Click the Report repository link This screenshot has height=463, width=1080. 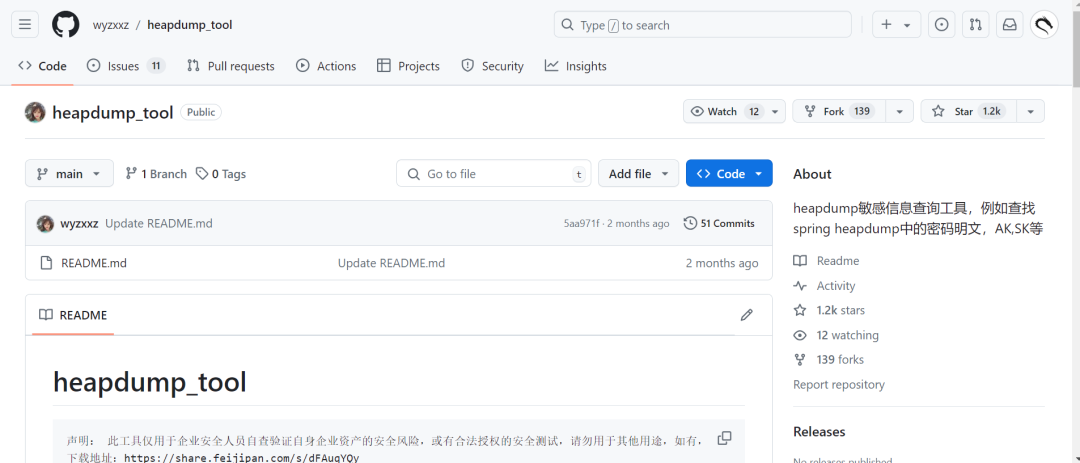(838, 384)
